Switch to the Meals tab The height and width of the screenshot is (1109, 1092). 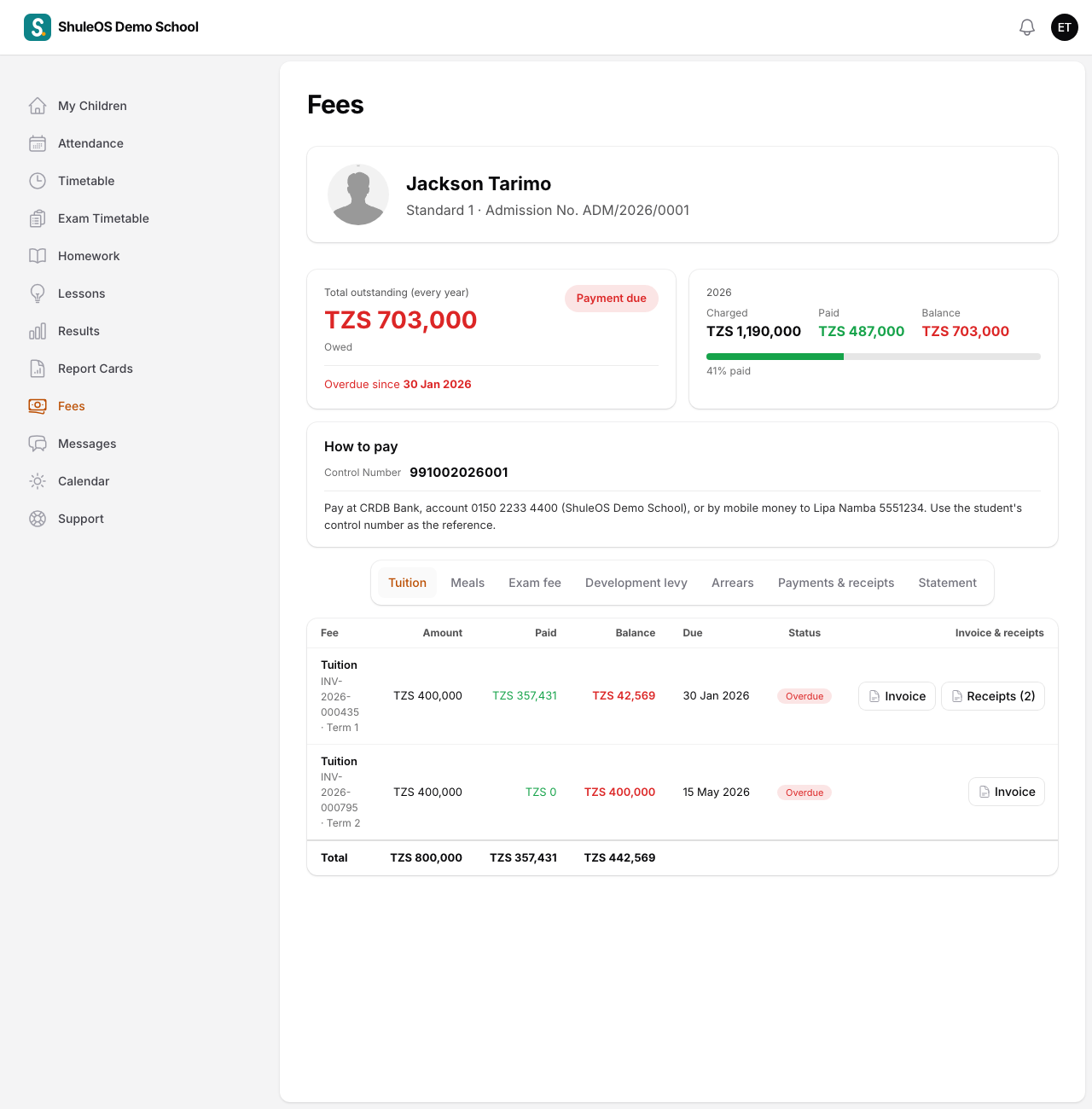coord(468,583)
